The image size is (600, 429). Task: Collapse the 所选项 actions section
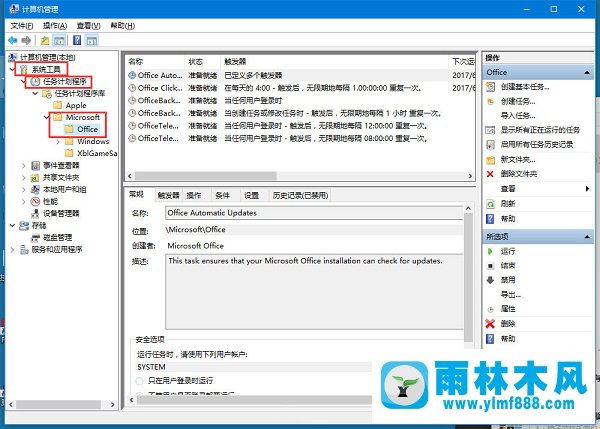(587, 237)
